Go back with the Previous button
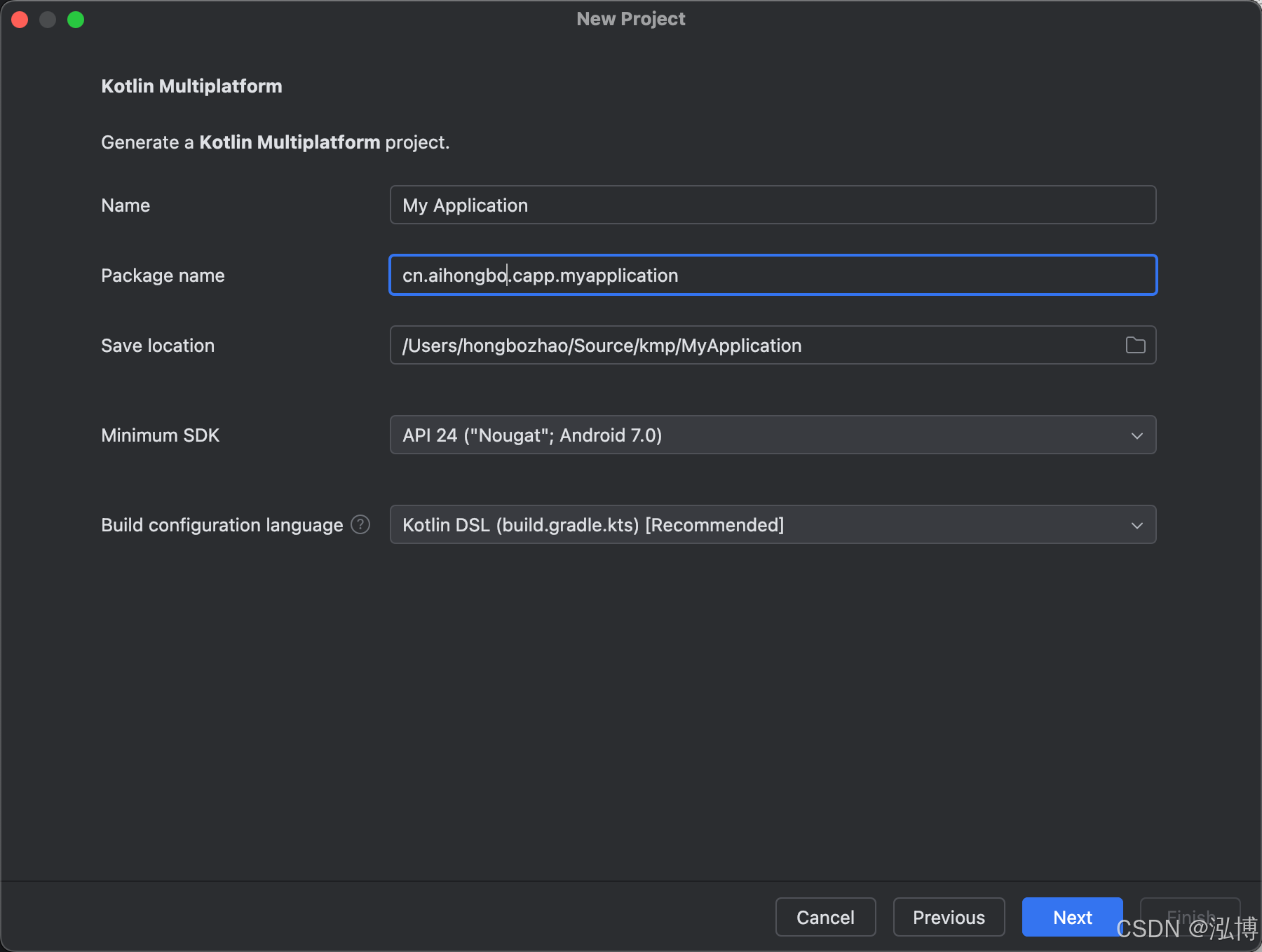This screenshot has width=1262, height=952. pyautogui.click(x=949, y=917)
